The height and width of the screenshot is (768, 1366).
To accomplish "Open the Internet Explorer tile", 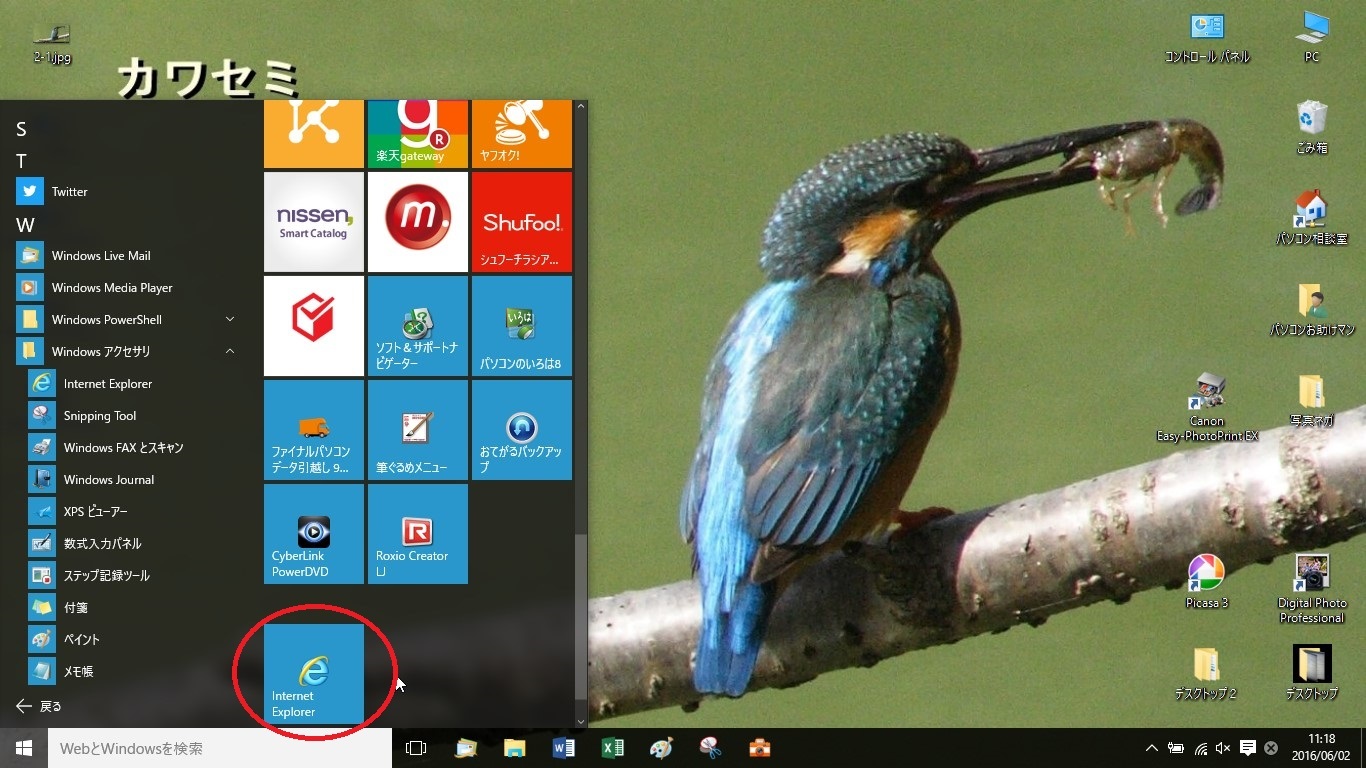I will point(314,674).
